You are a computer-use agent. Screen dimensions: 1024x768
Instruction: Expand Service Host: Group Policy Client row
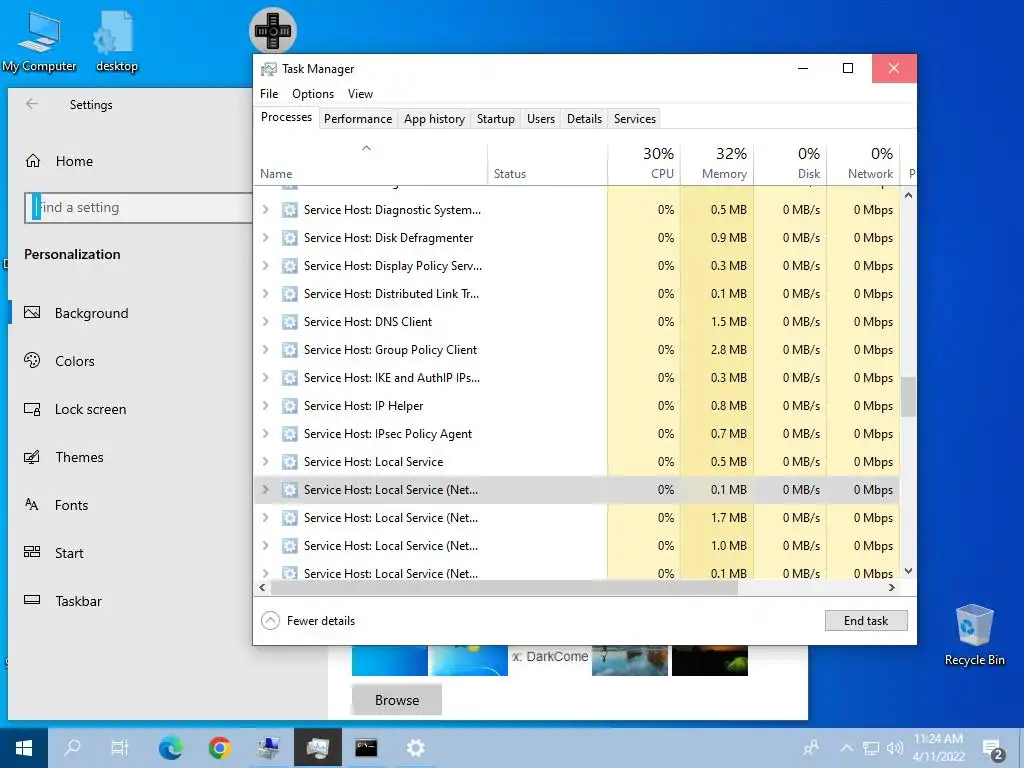coord(265,349)
